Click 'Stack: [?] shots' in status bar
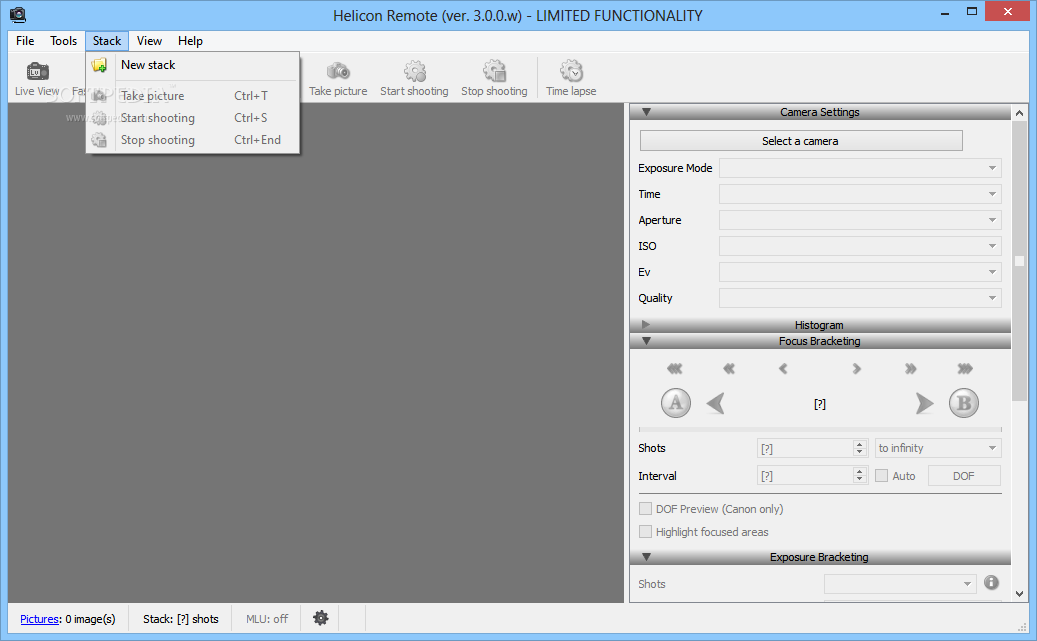 [181, 619]
